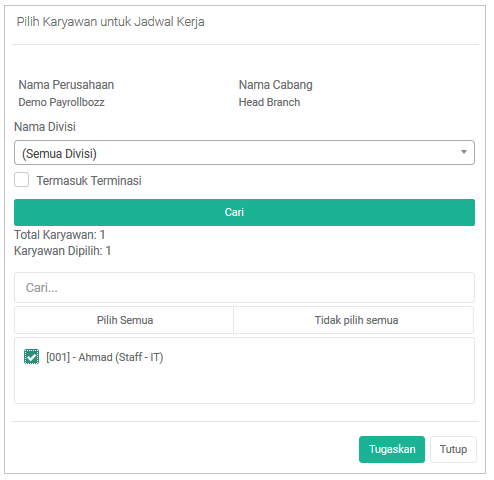Close the dialog with Tutup

(x=453, y=449)
